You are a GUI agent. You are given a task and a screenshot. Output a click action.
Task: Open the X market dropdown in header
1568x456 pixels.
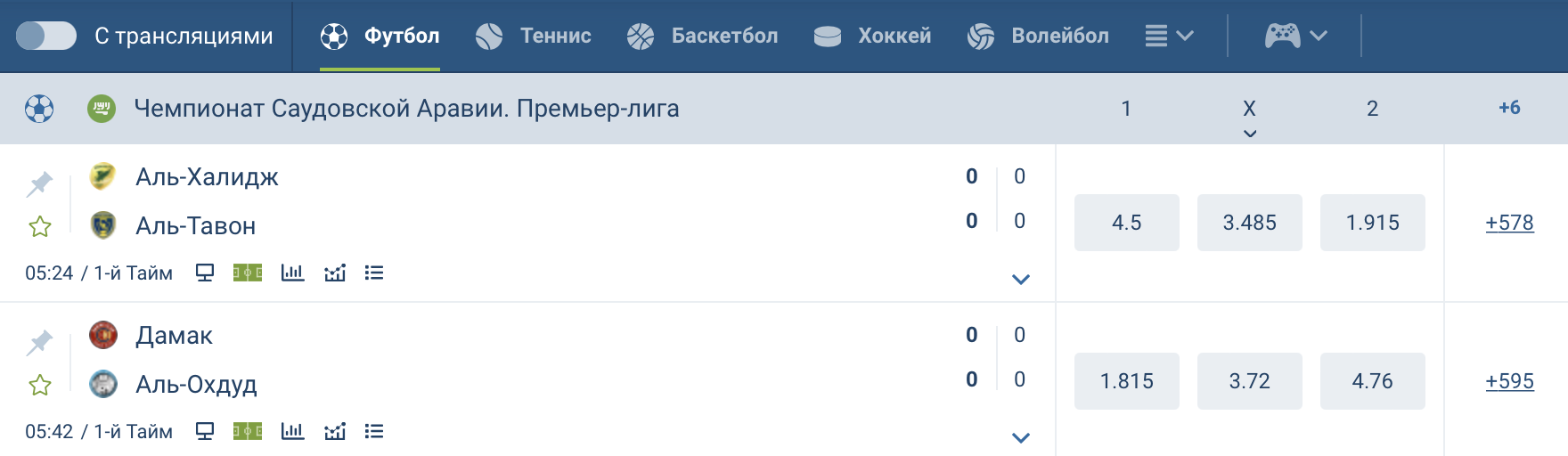click(x=1250, y=118)
